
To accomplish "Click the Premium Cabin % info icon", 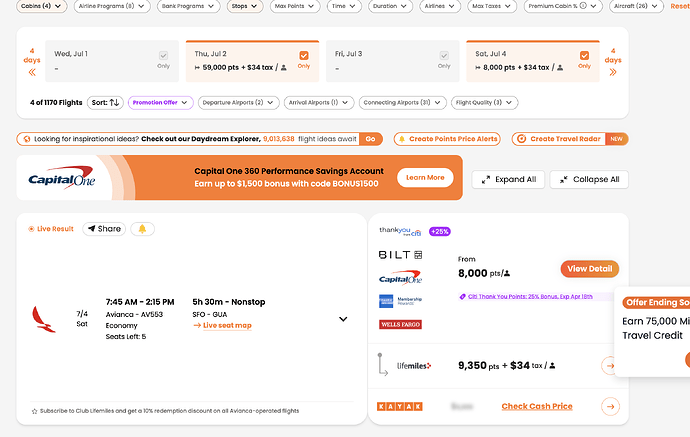I will [583, 6].
